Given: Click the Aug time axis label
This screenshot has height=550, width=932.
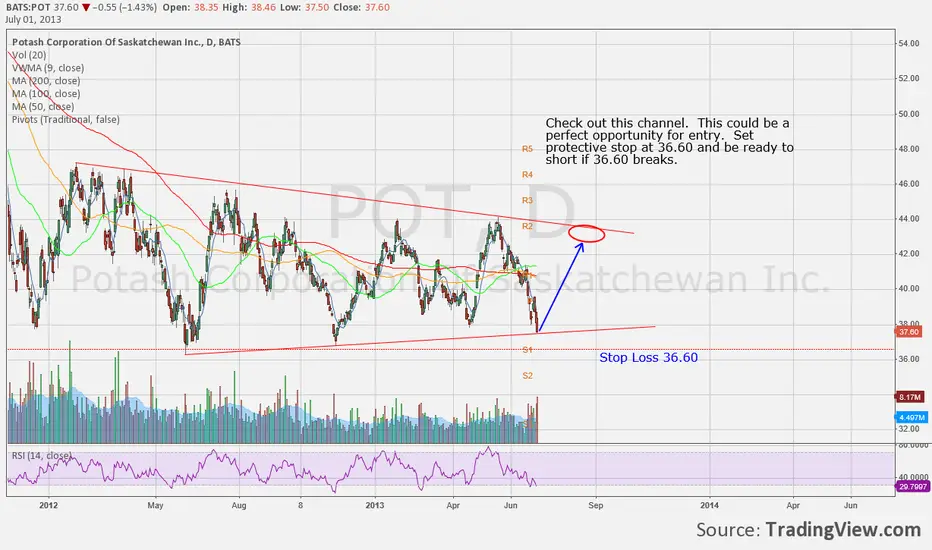Looking at the screenshot, I should (x=239, y=505).
